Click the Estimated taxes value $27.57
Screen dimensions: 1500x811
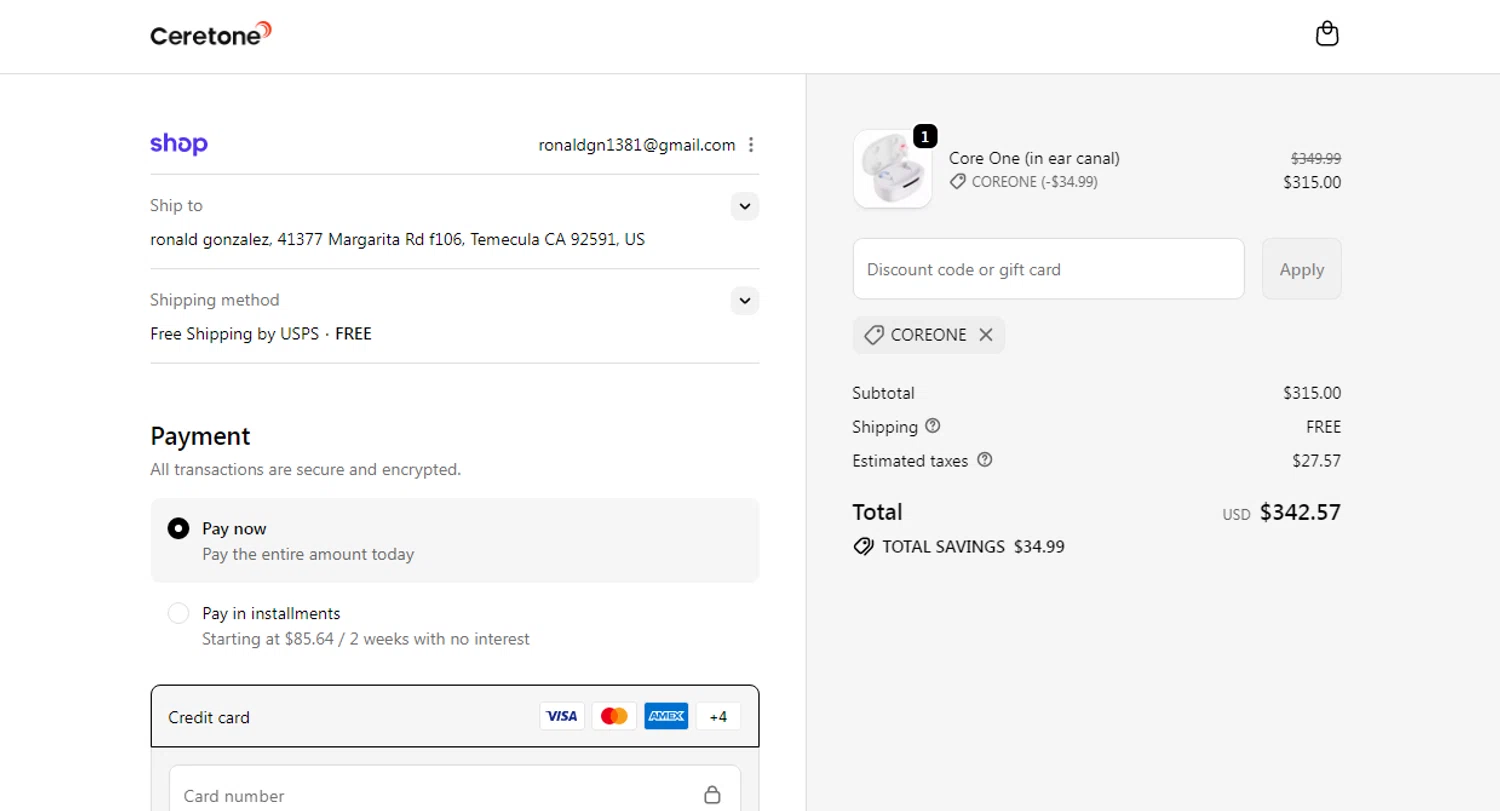point(1316,461)
